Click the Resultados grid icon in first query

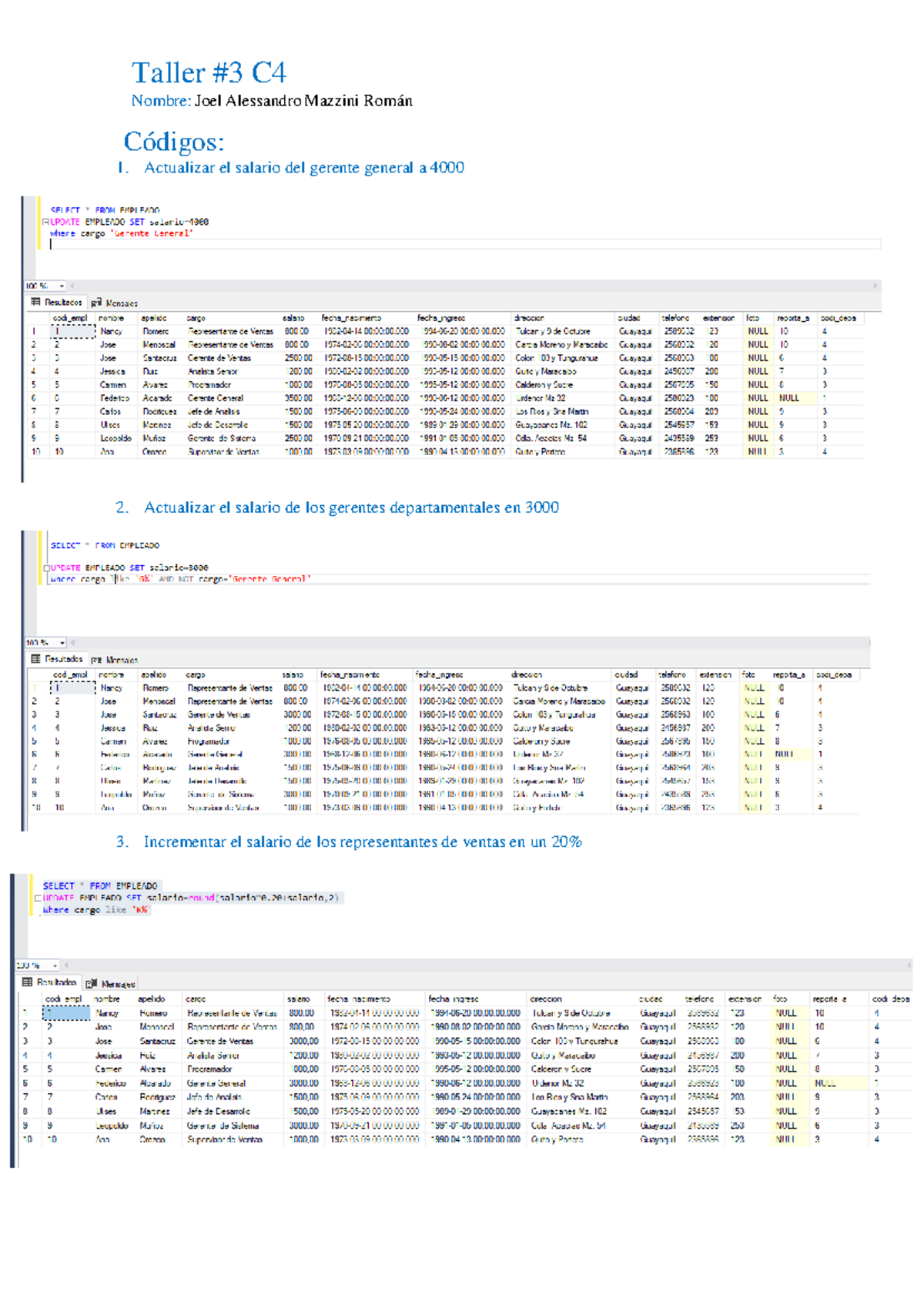point(35,303)
